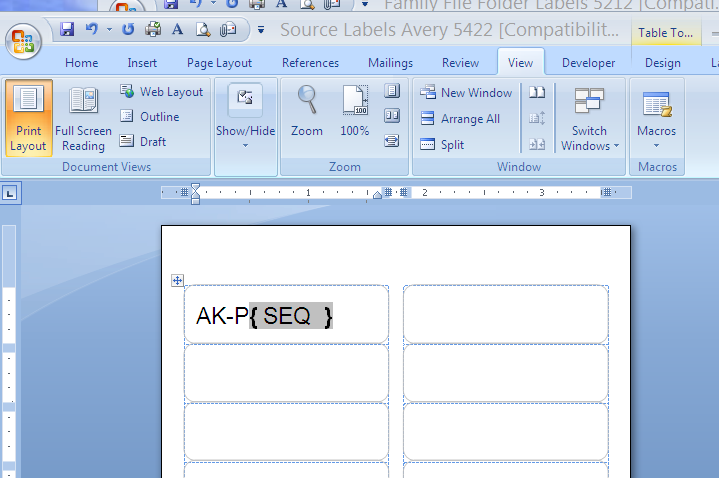Viewport: 719px width, 478px height.
Task: Set zoom to 100%
Action: (354, 111)
